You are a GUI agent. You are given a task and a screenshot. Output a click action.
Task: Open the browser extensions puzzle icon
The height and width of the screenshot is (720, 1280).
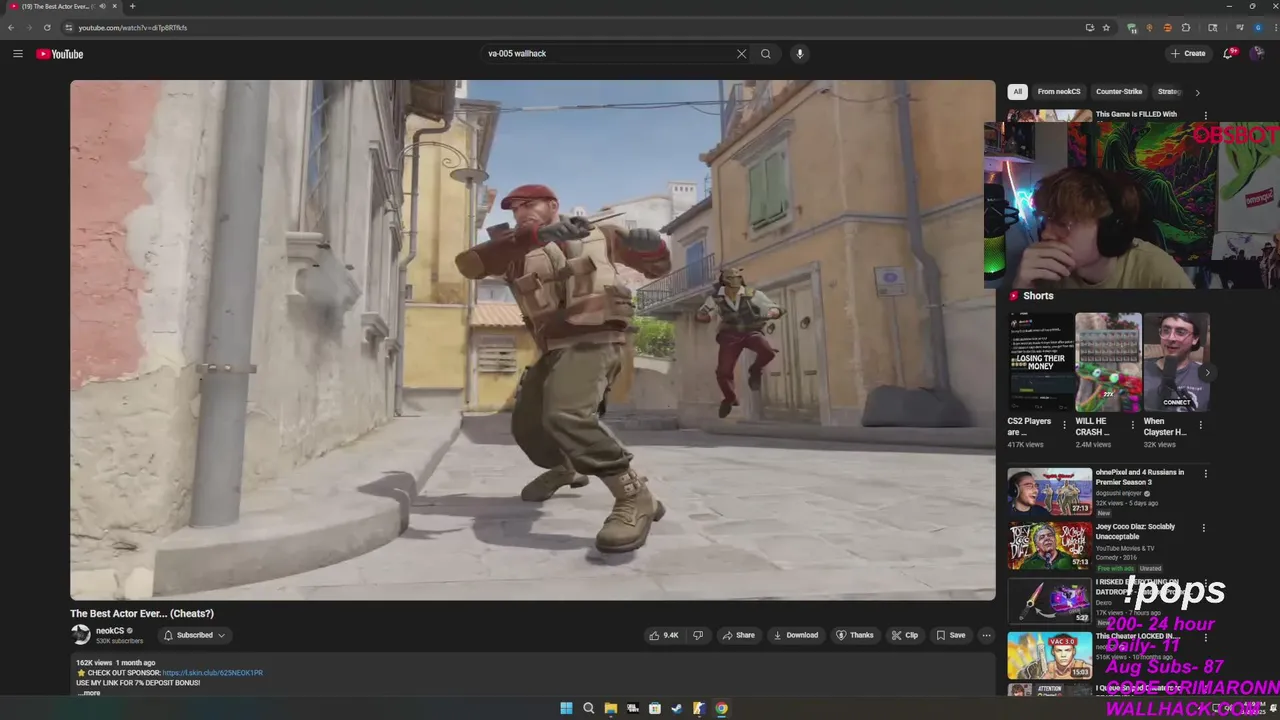[1186, 27]
